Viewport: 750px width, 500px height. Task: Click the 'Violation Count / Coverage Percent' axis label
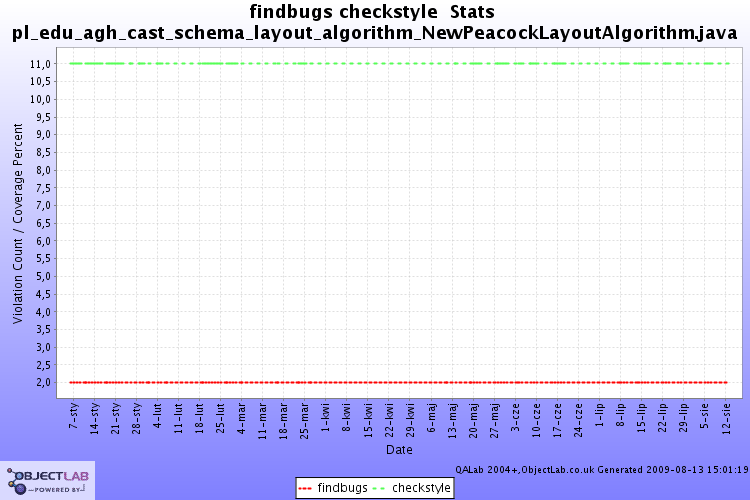point(18,223)
